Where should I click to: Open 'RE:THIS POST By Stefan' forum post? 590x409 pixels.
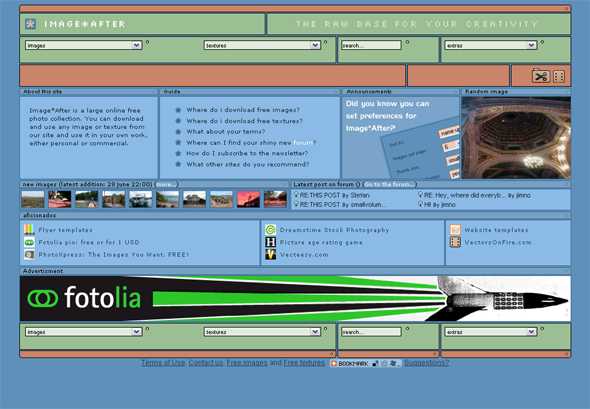[334, 195]
